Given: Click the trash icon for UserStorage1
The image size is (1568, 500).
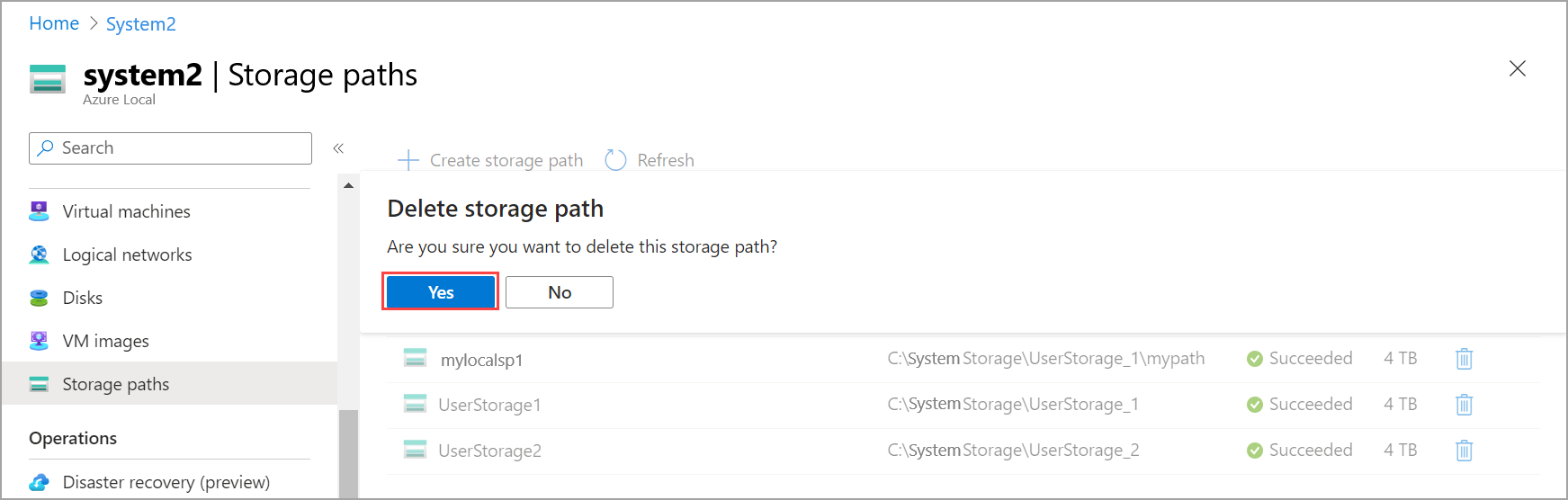Looking at the screenshot, I should tap(1464, 405).
